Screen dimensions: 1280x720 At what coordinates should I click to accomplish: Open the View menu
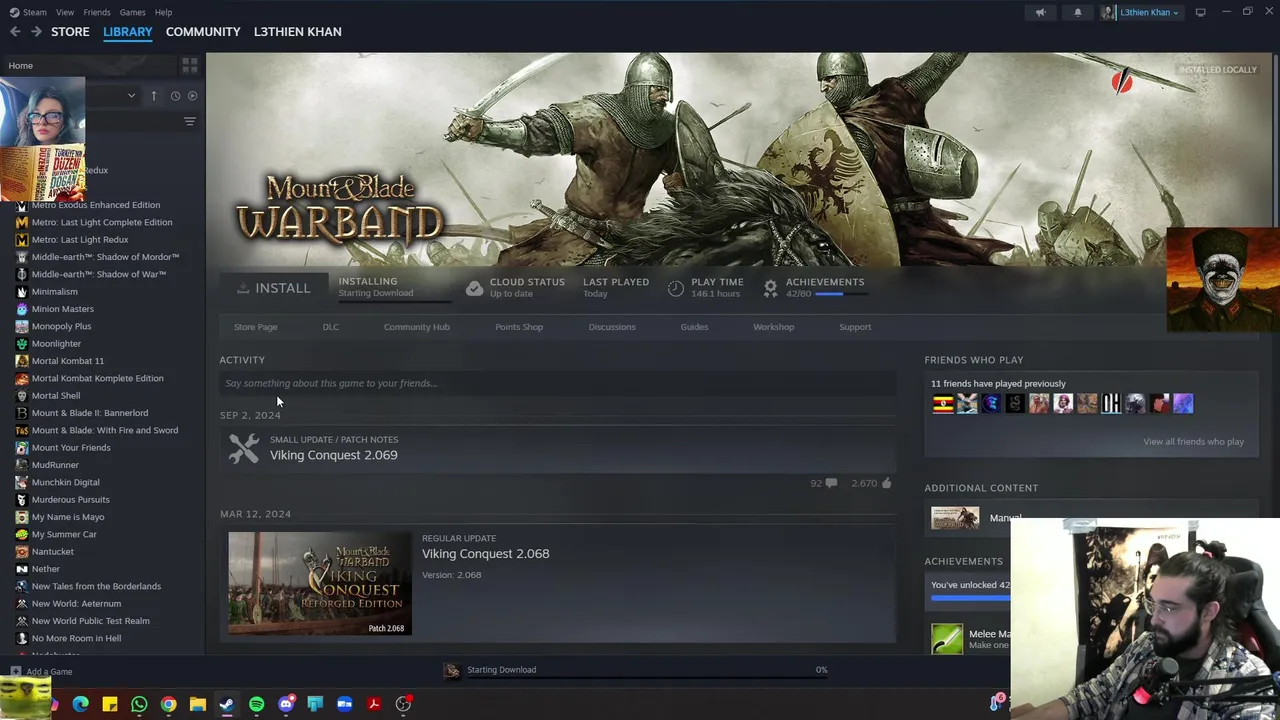[65, 12]
